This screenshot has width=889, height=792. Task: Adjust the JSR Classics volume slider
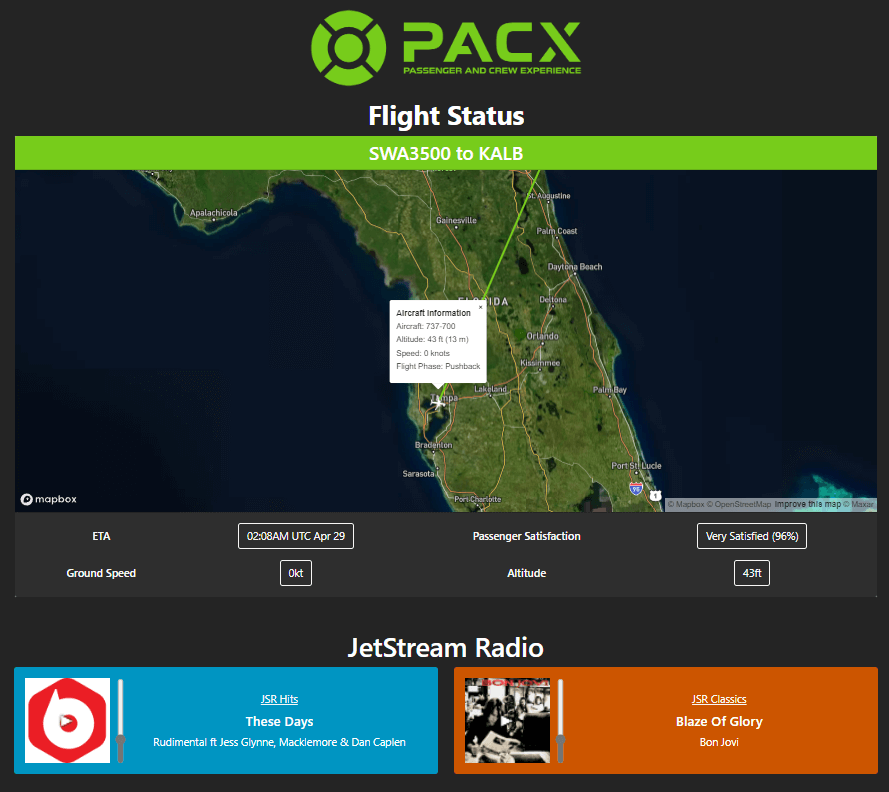pyautogui.click(x=560, y=721)
